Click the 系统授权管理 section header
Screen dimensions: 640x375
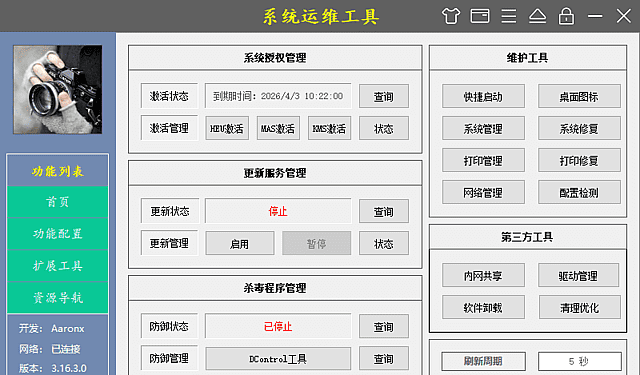275,58
